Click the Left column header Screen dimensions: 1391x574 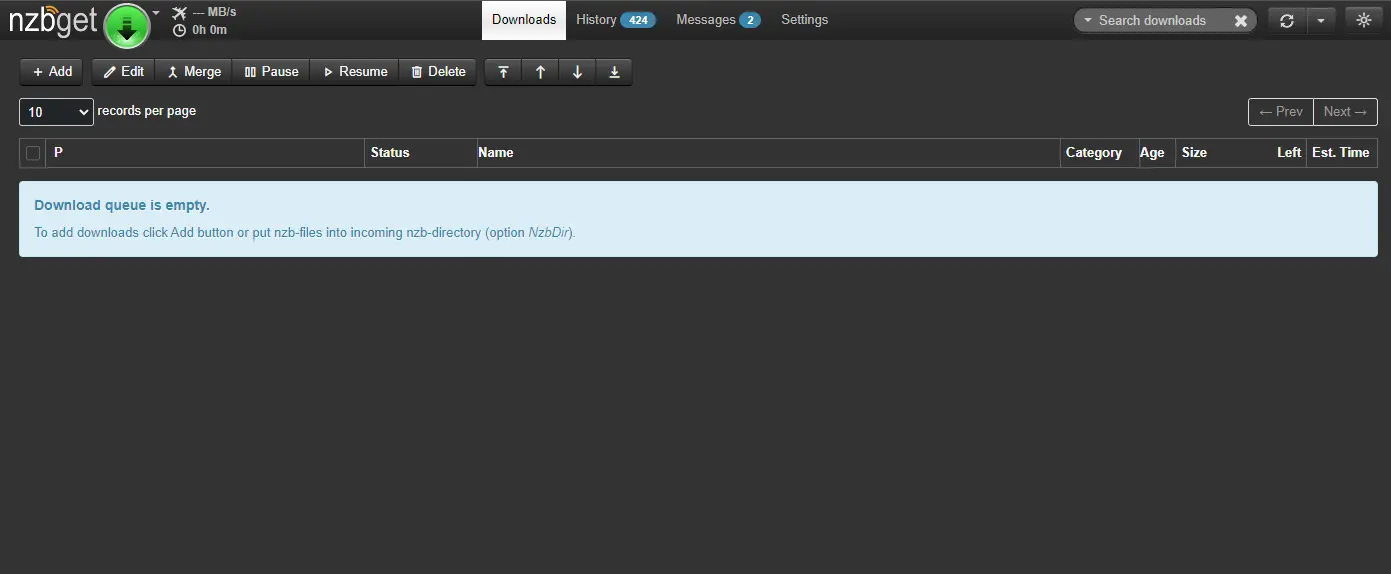(x=1289, y=153)
